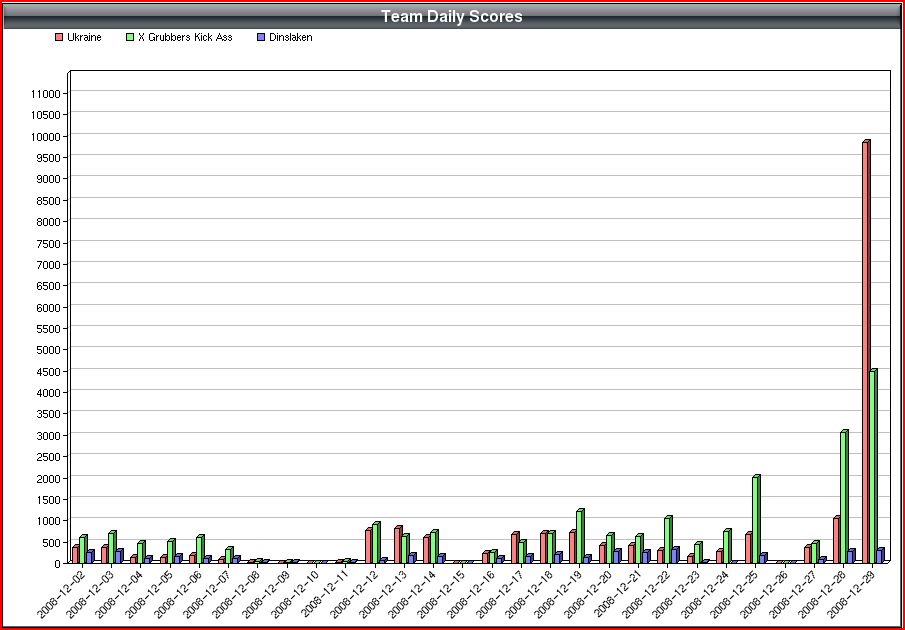Click the 10000 y-axis label
The image size is (905, 630).
pyautogui.click(x=46, y=136)
